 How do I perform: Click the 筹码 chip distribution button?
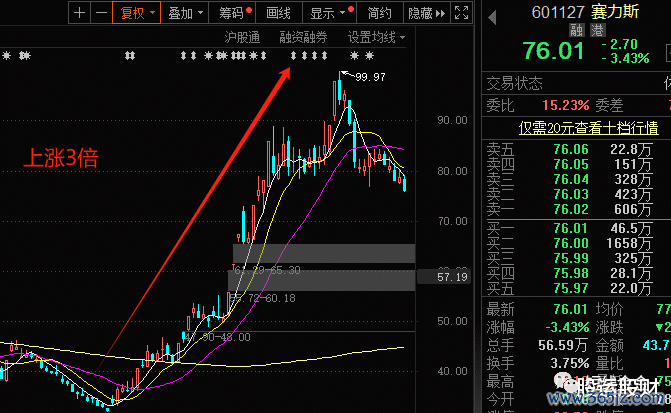pos(232,13)
